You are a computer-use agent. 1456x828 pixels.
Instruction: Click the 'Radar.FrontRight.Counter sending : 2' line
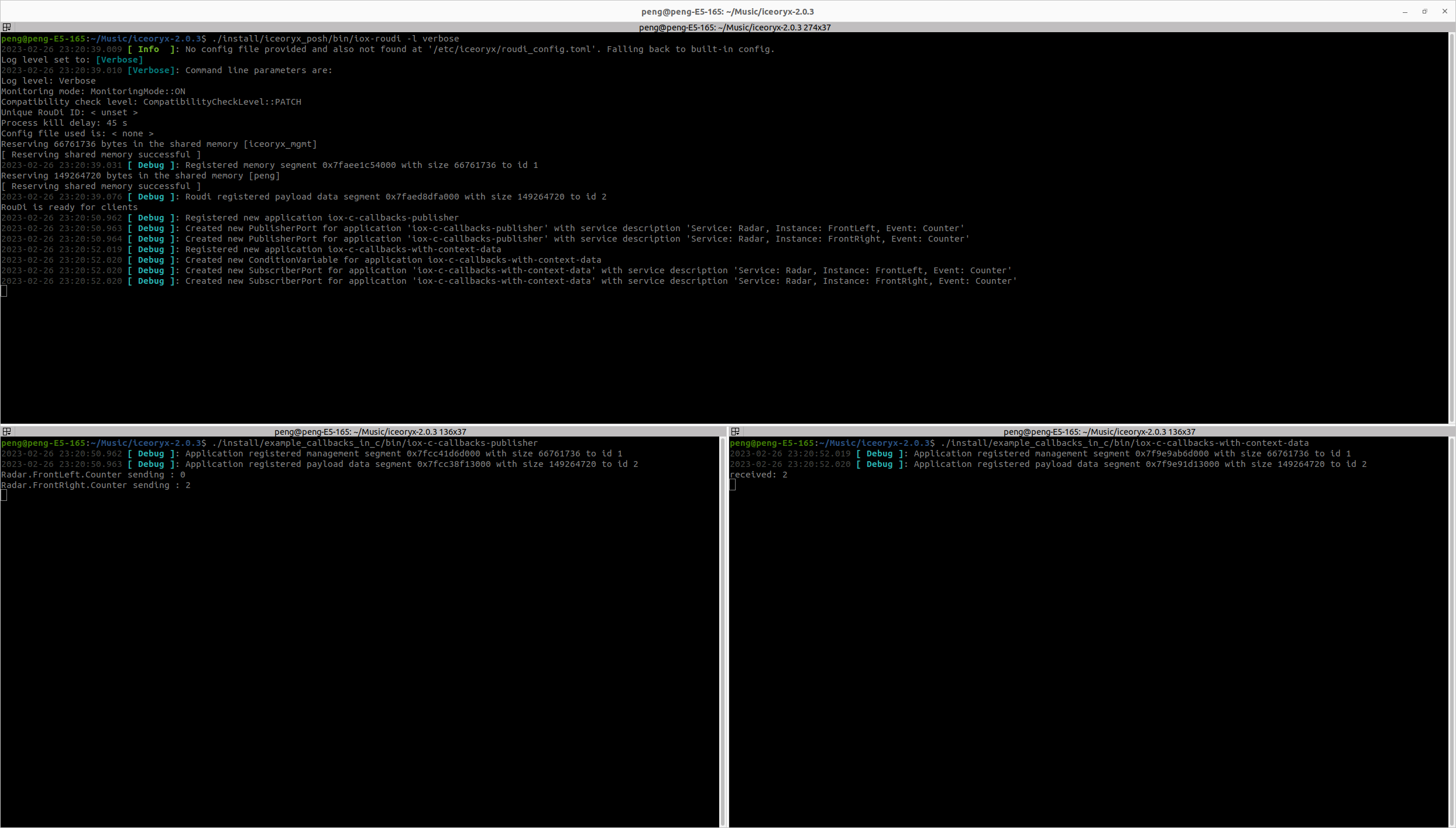click(95, 485)
